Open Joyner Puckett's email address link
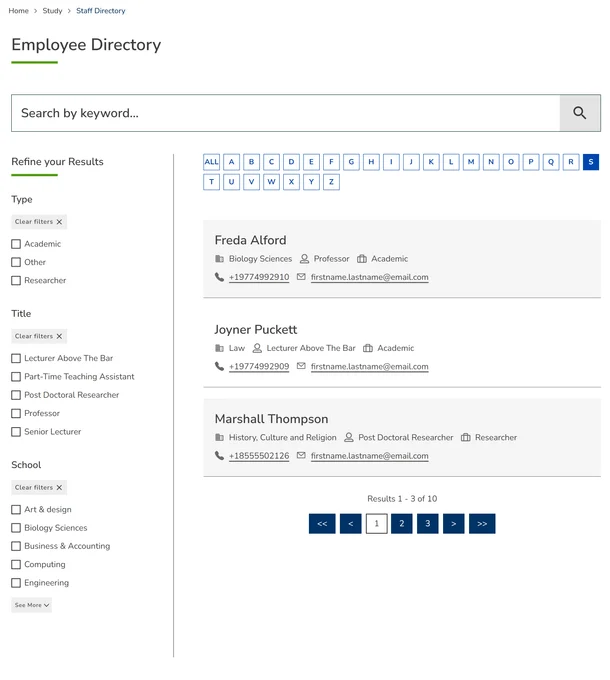The width and height of the screenshot is (610, 680). pos(369,366)
